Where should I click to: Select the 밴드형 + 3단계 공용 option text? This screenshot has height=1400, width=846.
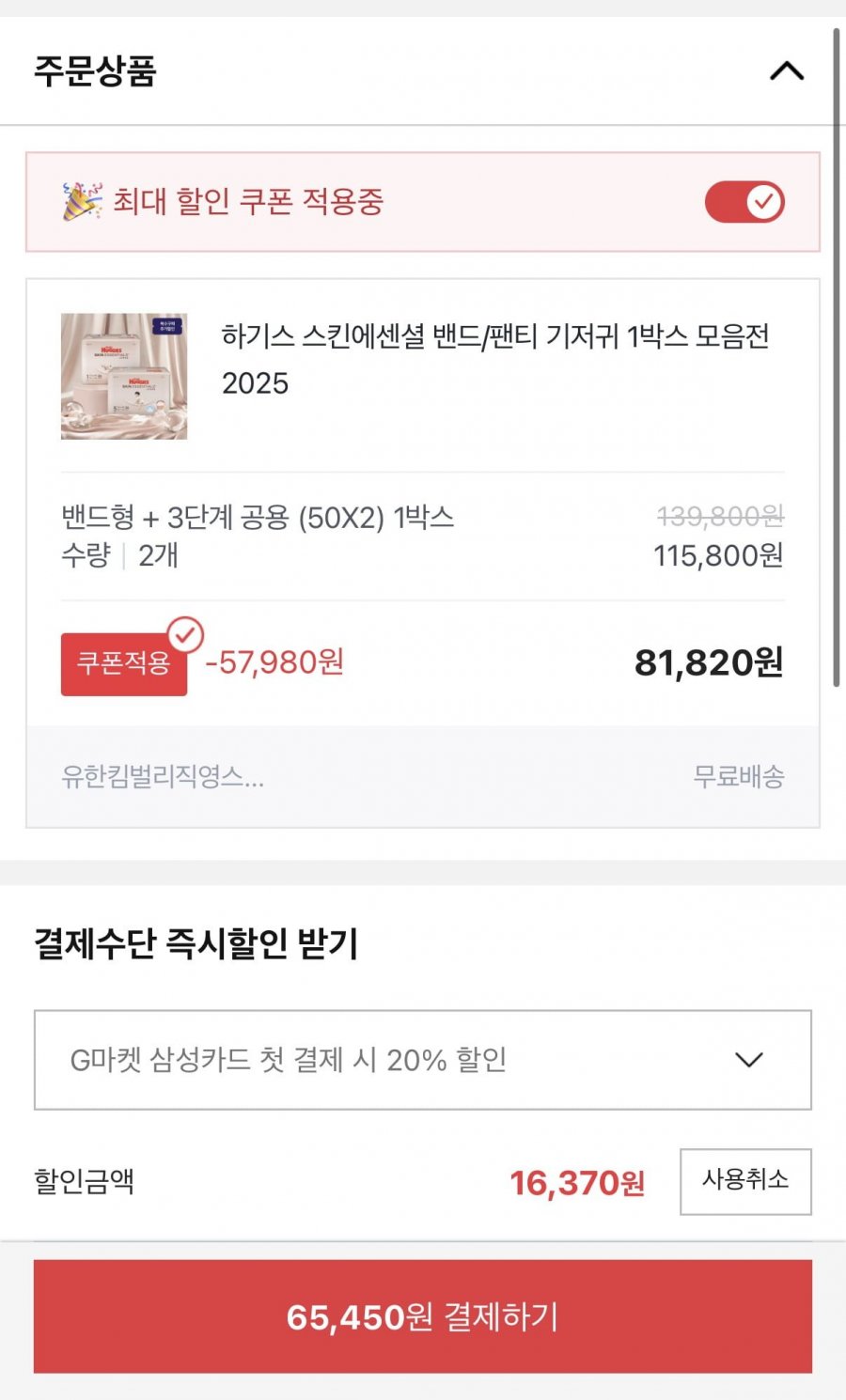click(258, 517)
